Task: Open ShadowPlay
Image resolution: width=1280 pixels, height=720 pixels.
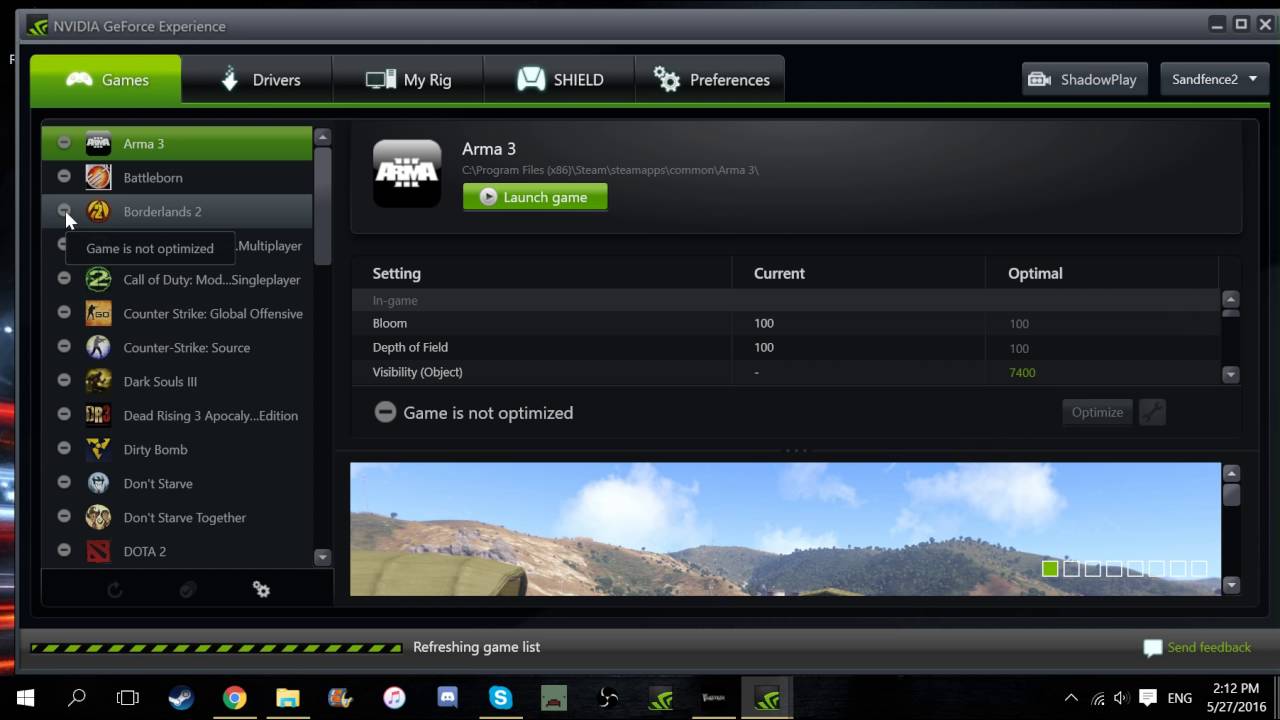Action: [1084, 79]
